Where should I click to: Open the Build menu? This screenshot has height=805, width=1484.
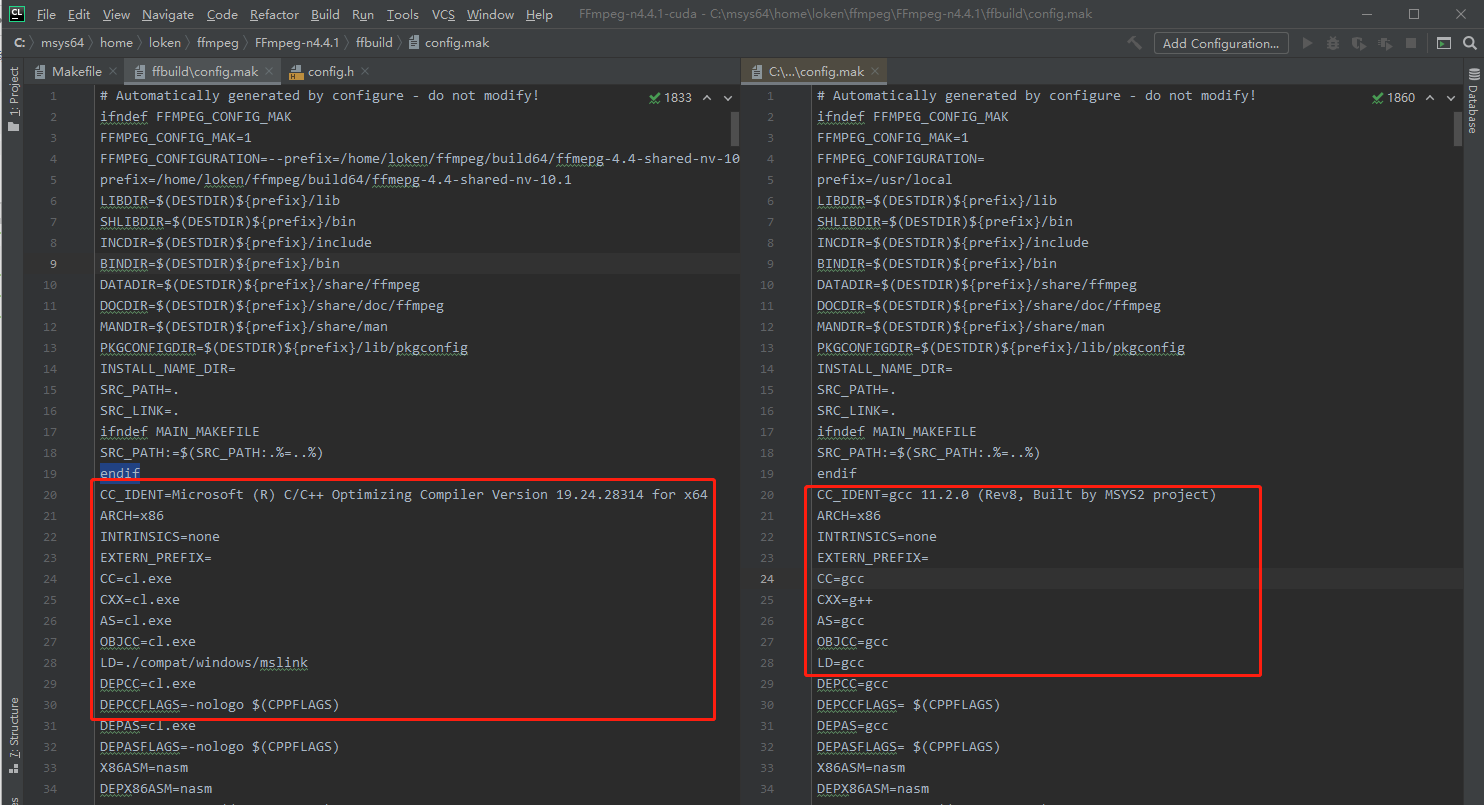(x=325, y=14)
